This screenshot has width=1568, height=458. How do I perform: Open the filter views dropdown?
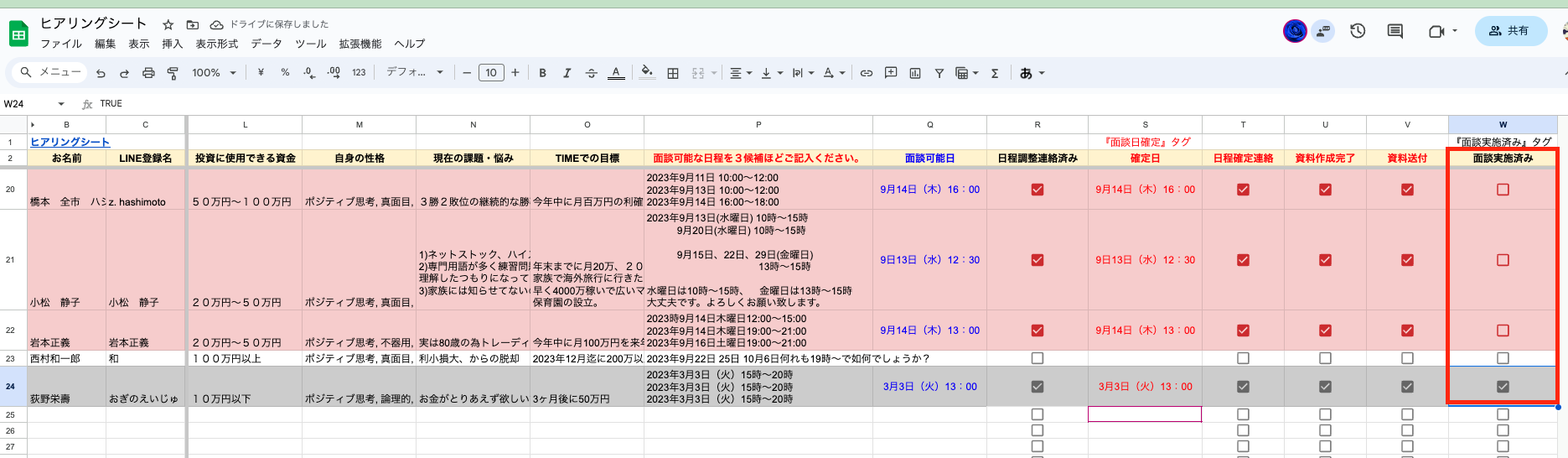(x=967, y=73)
